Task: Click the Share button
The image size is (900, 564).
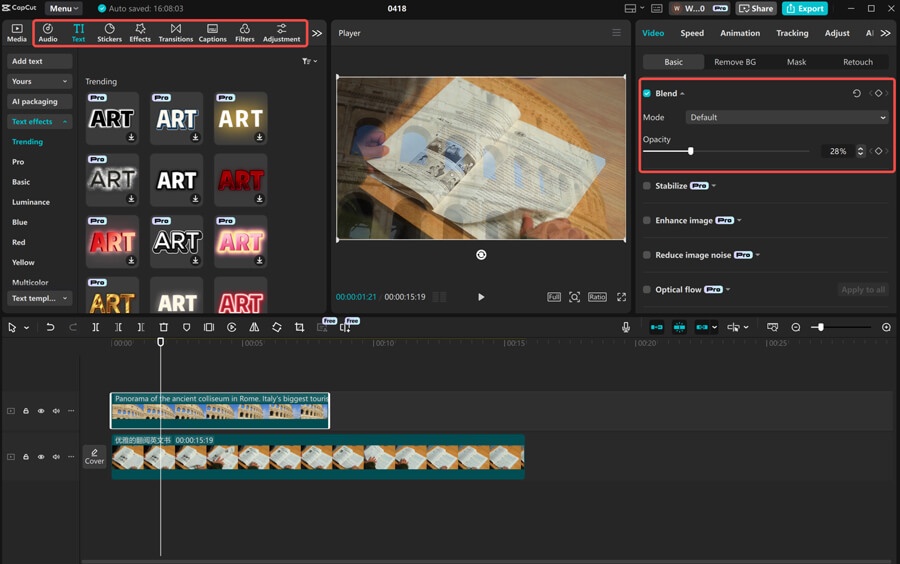Action: click(756, 8)
